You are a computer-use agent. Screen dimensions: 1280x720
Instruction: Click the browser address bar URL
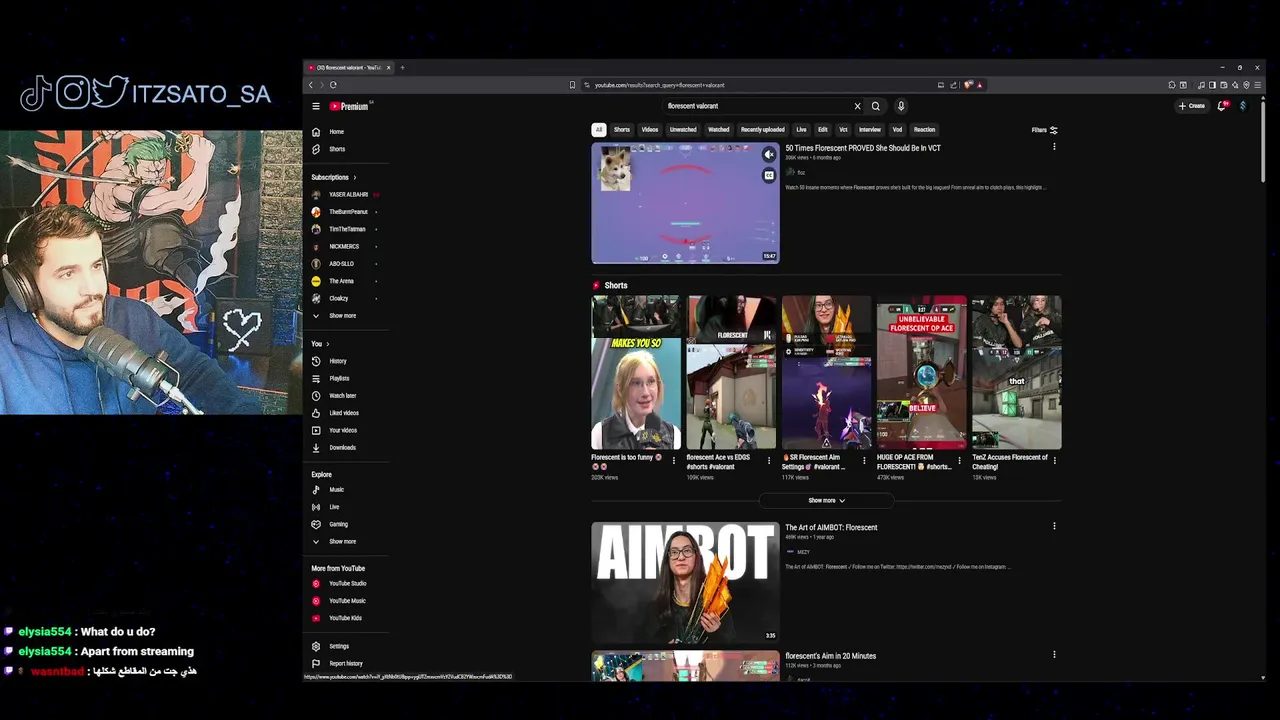660,85
